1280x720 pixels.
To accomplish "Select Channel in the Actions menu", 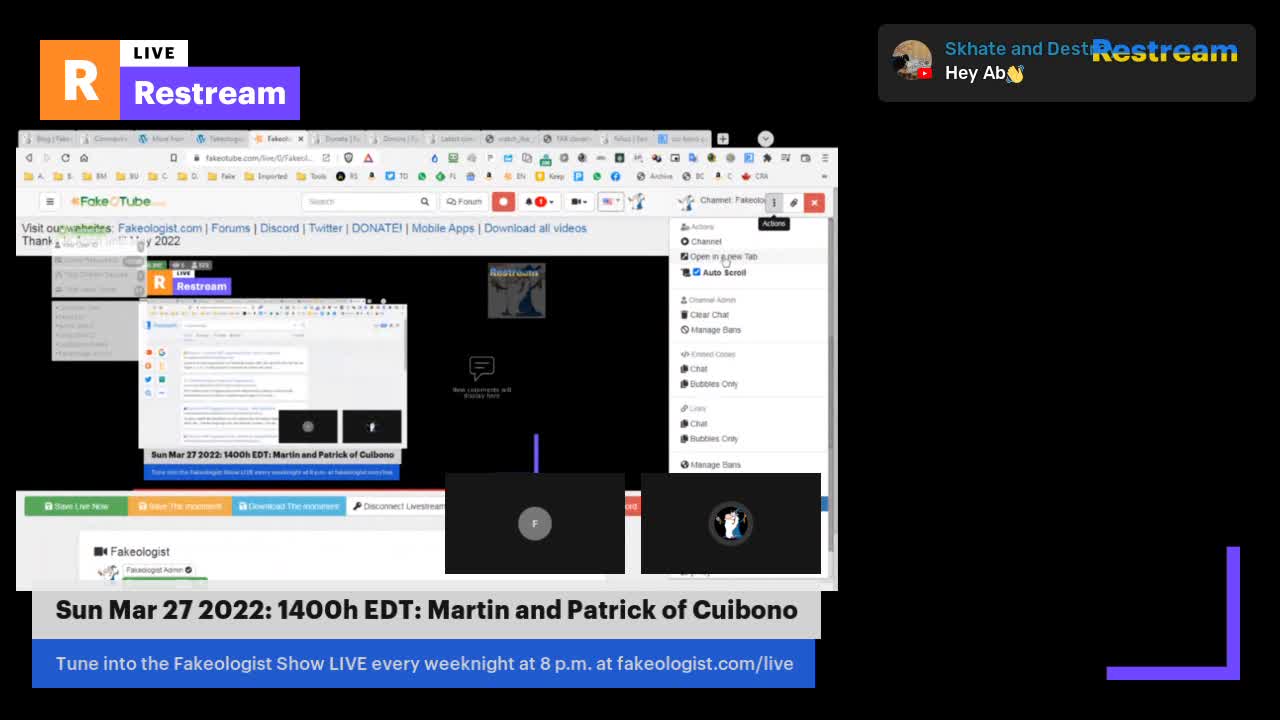I will tap(701, 242).
